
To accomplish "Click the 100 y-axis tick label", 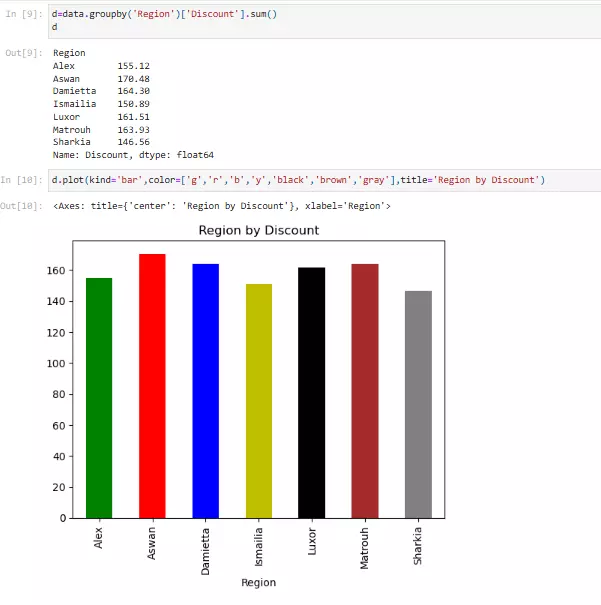I will click(56, 363).
